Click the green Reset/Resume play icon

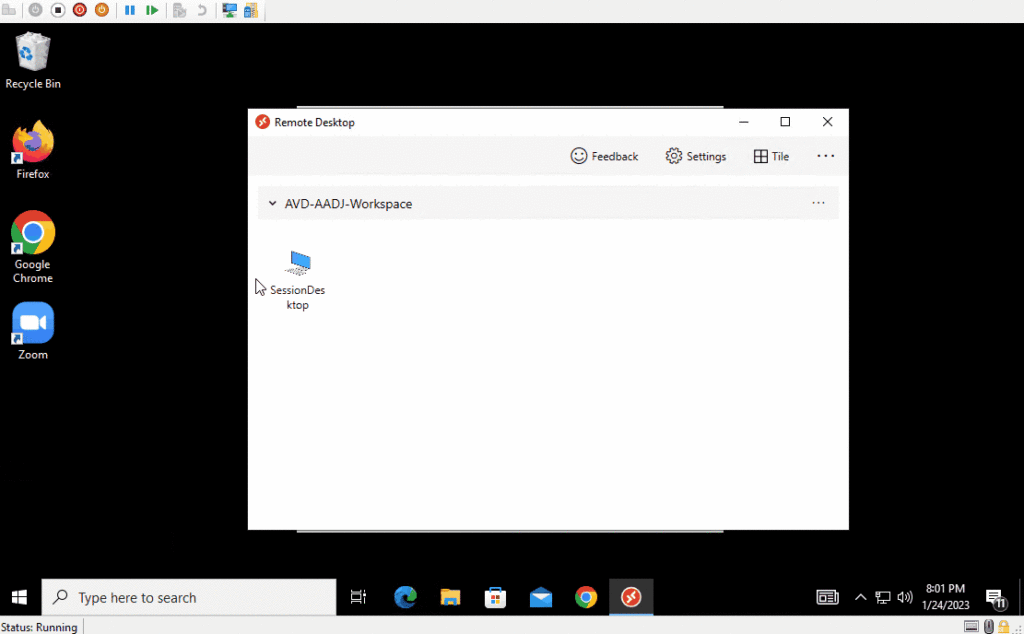coord(152,10)
